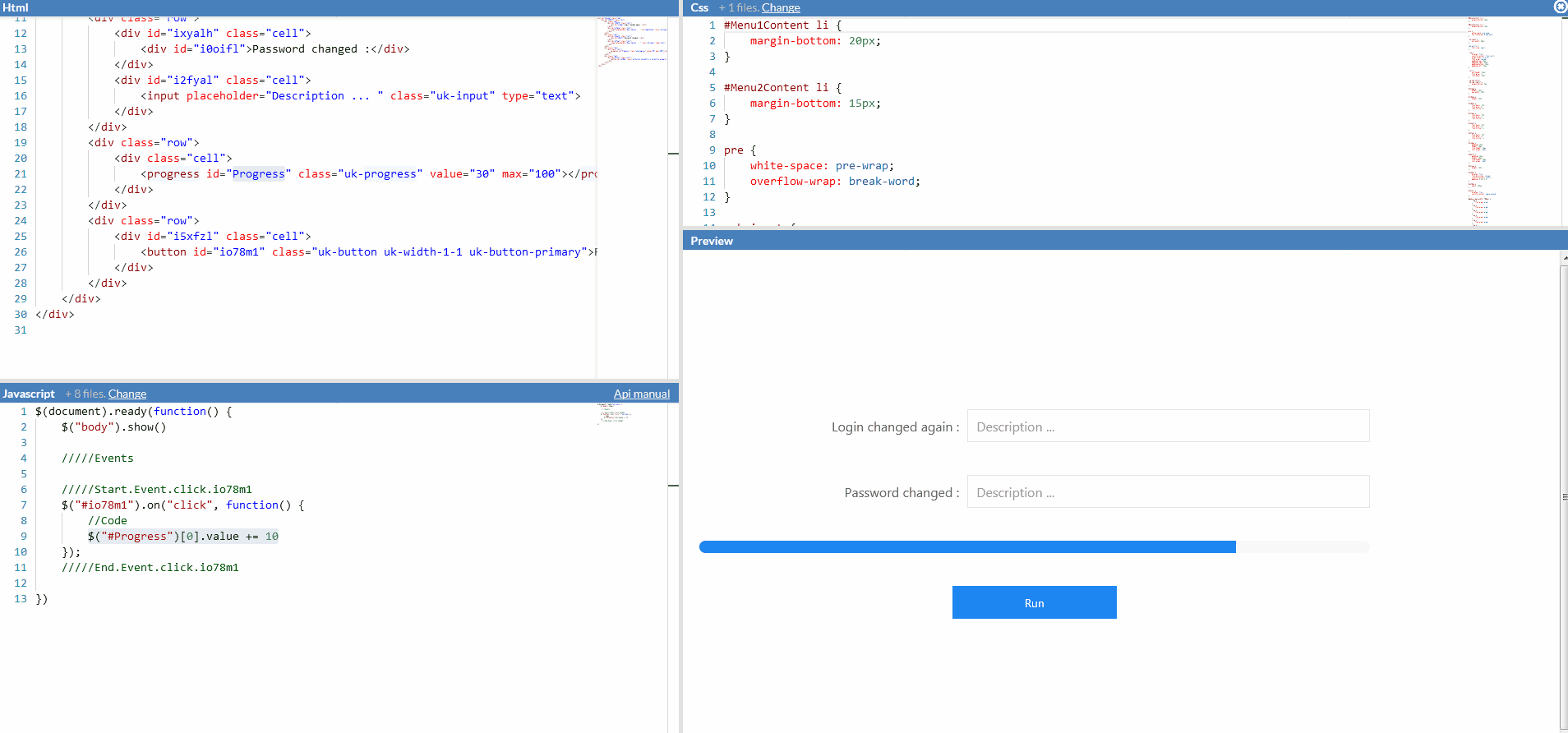The image size is (1568, 733).
Task: Click the HTML editor minimap
Action: click(631, 41)
